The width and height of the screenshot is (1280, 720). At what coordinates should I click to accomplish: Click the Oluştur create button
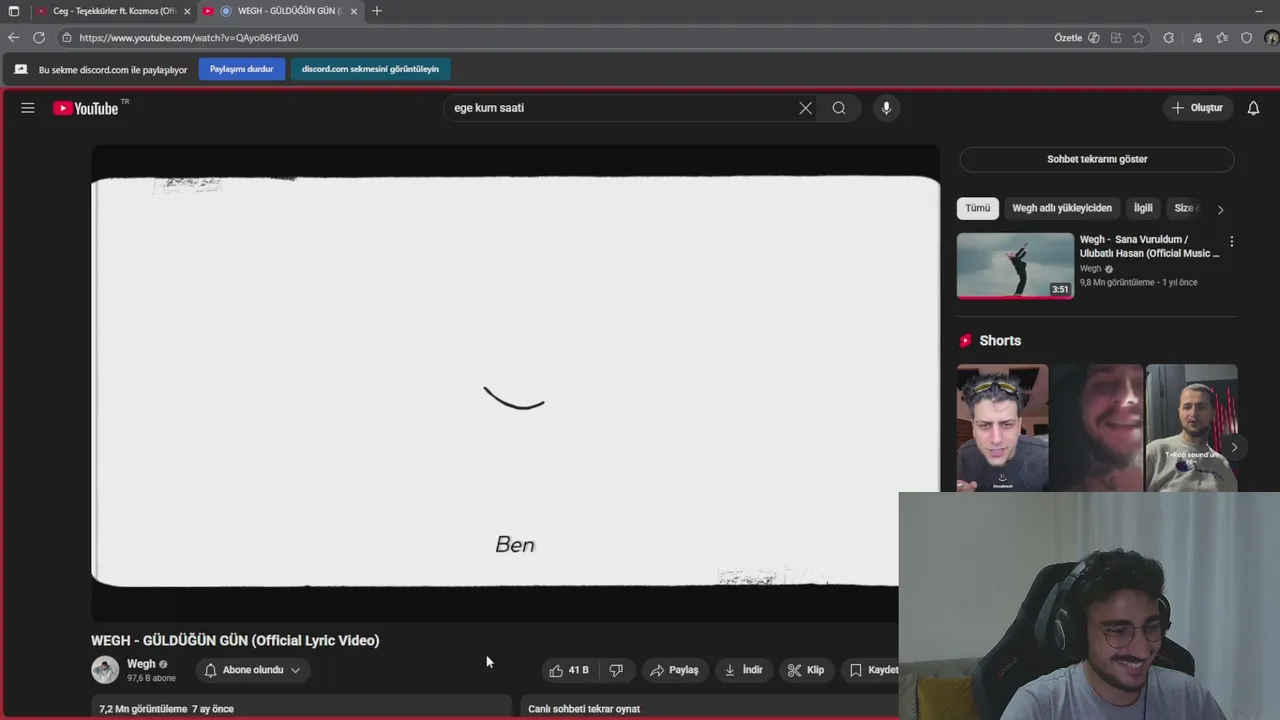coord(1198,108)
